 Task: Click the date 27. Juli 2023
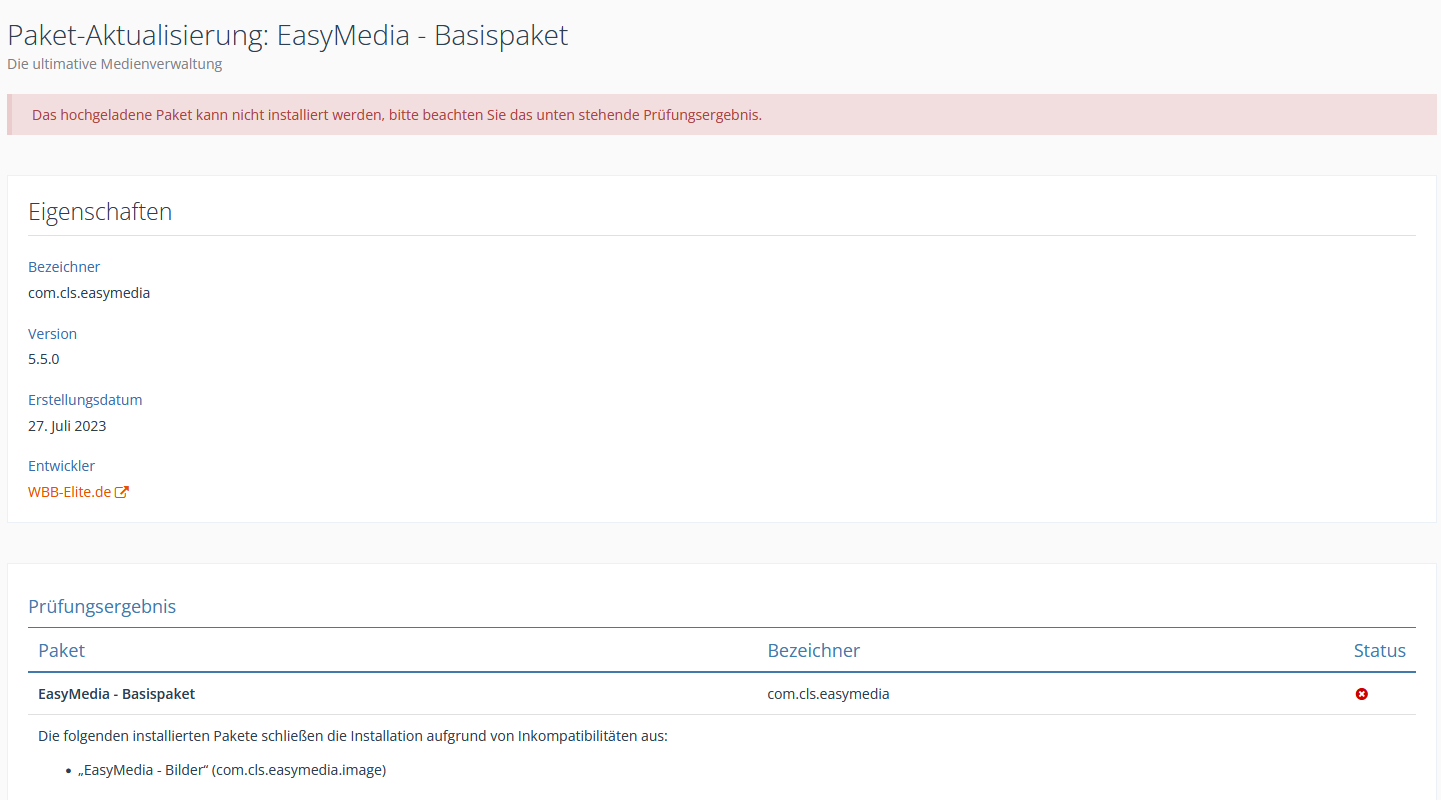click(x=67, y=426)
